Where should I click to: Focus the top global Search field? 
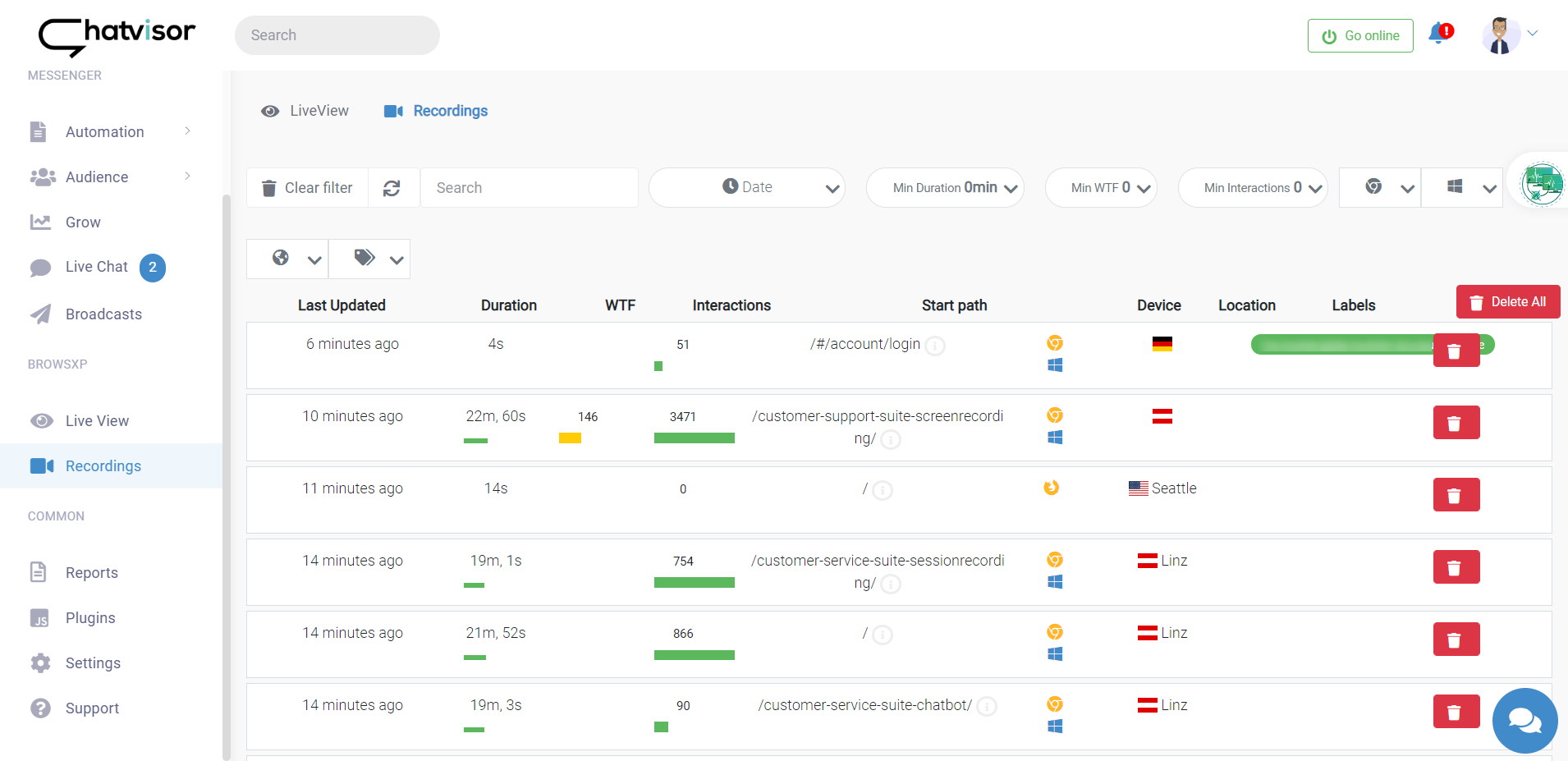[x=337, y=35]
